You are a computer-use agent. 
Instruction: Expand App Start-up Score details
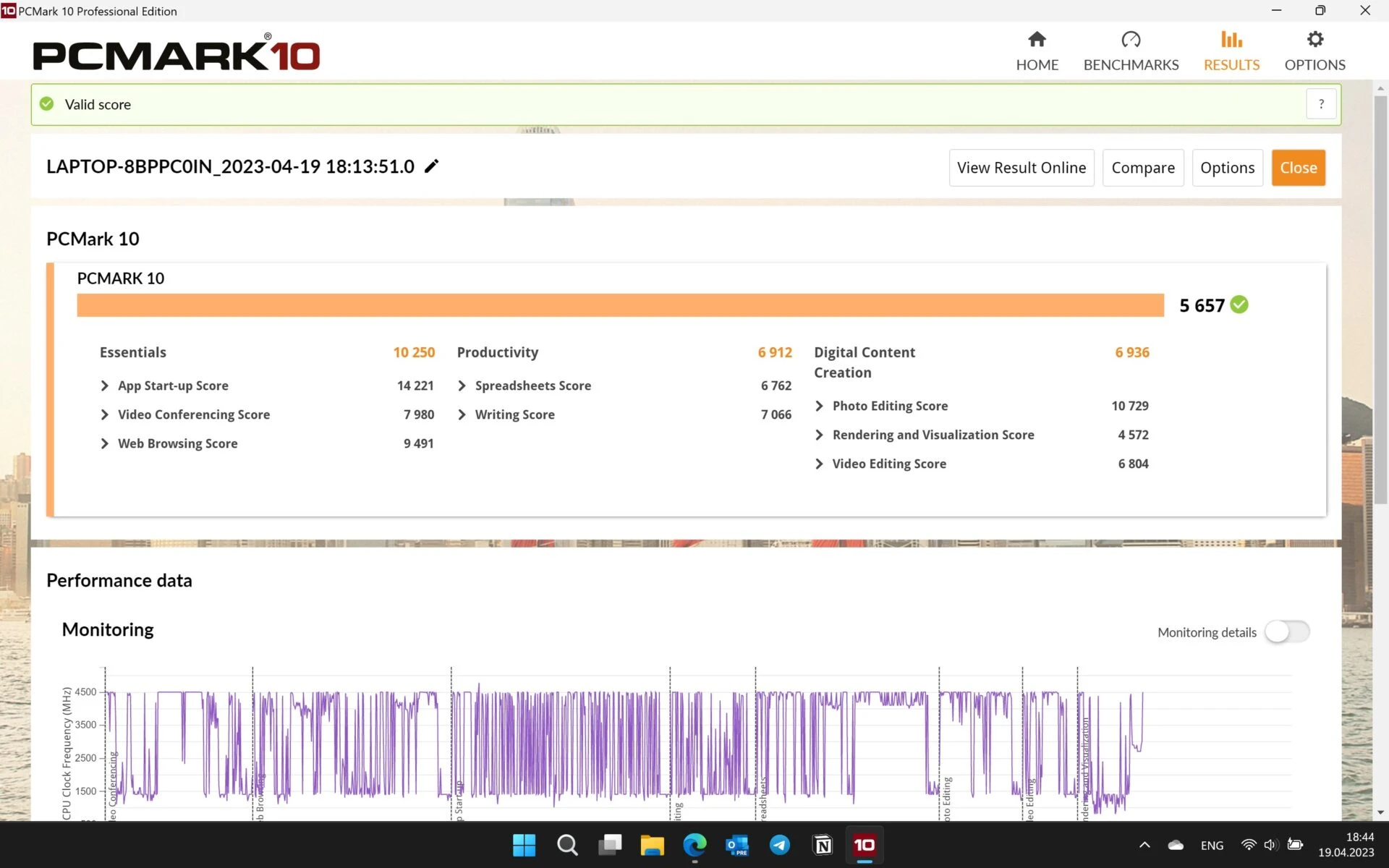pyautogui.click(x=105, y=386)
